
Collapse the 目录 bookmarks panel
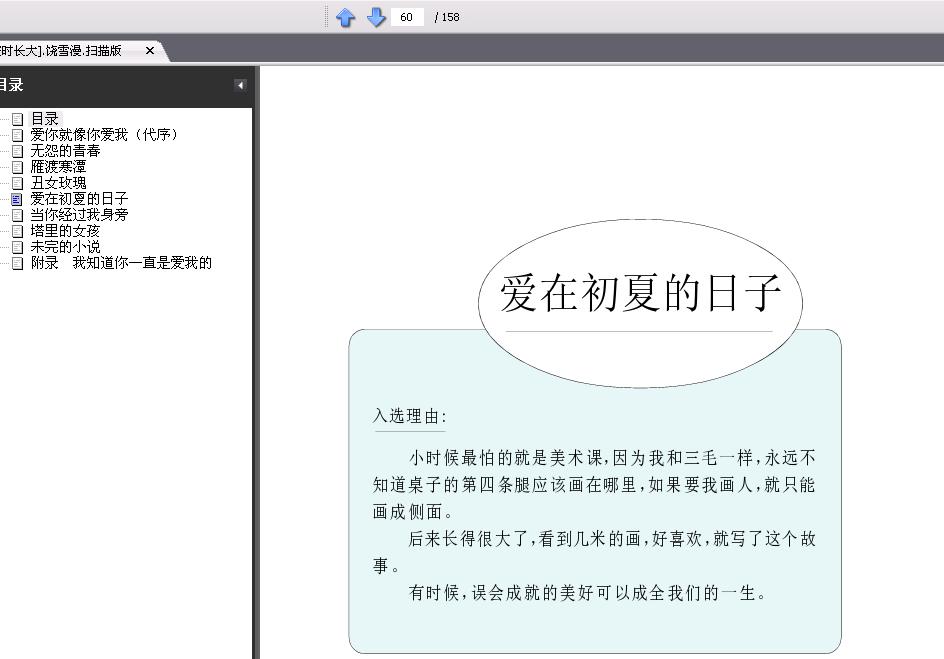coord(240,85)
